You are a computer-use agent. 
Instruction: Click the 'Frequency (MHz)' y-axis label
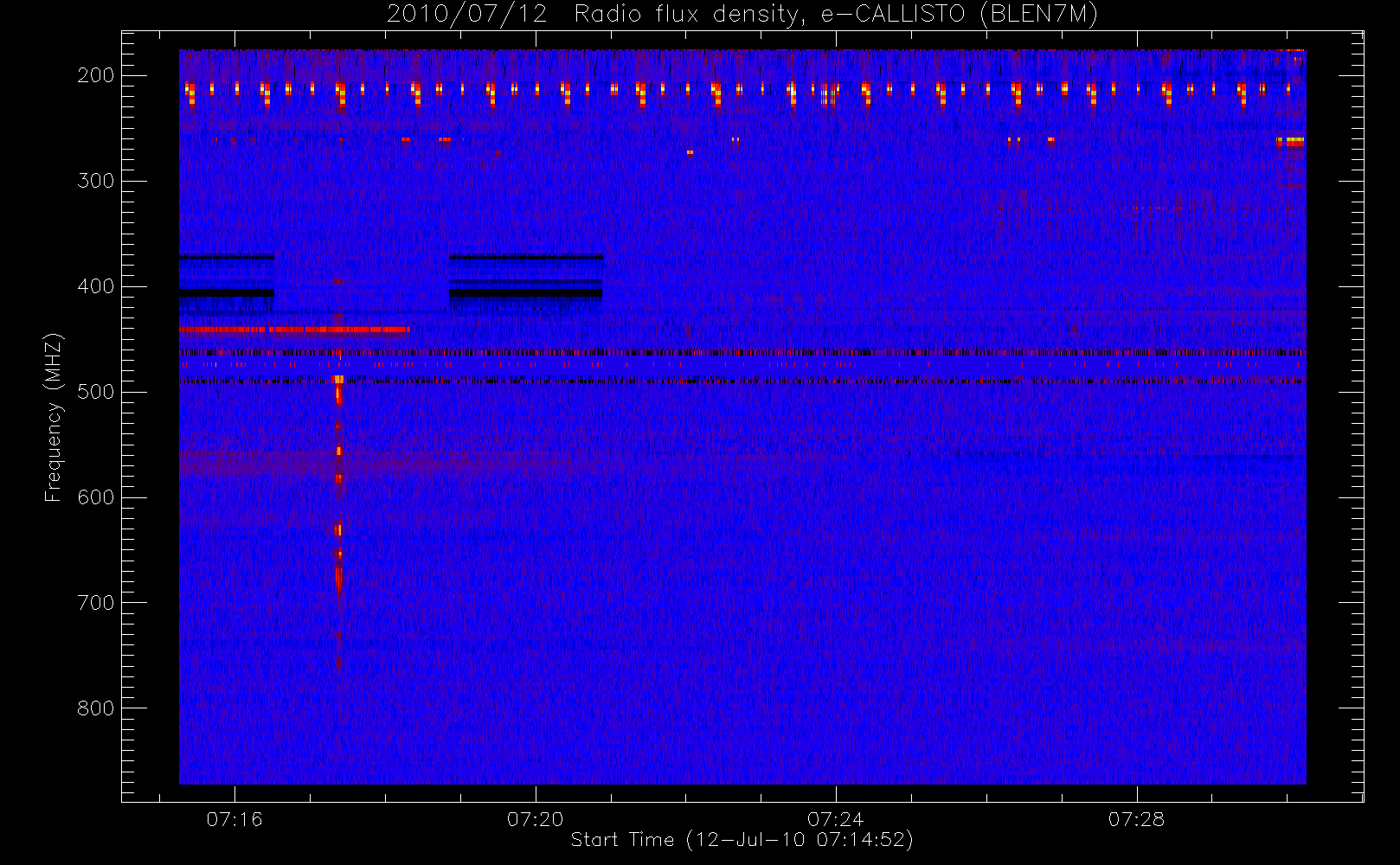[54, 417]
